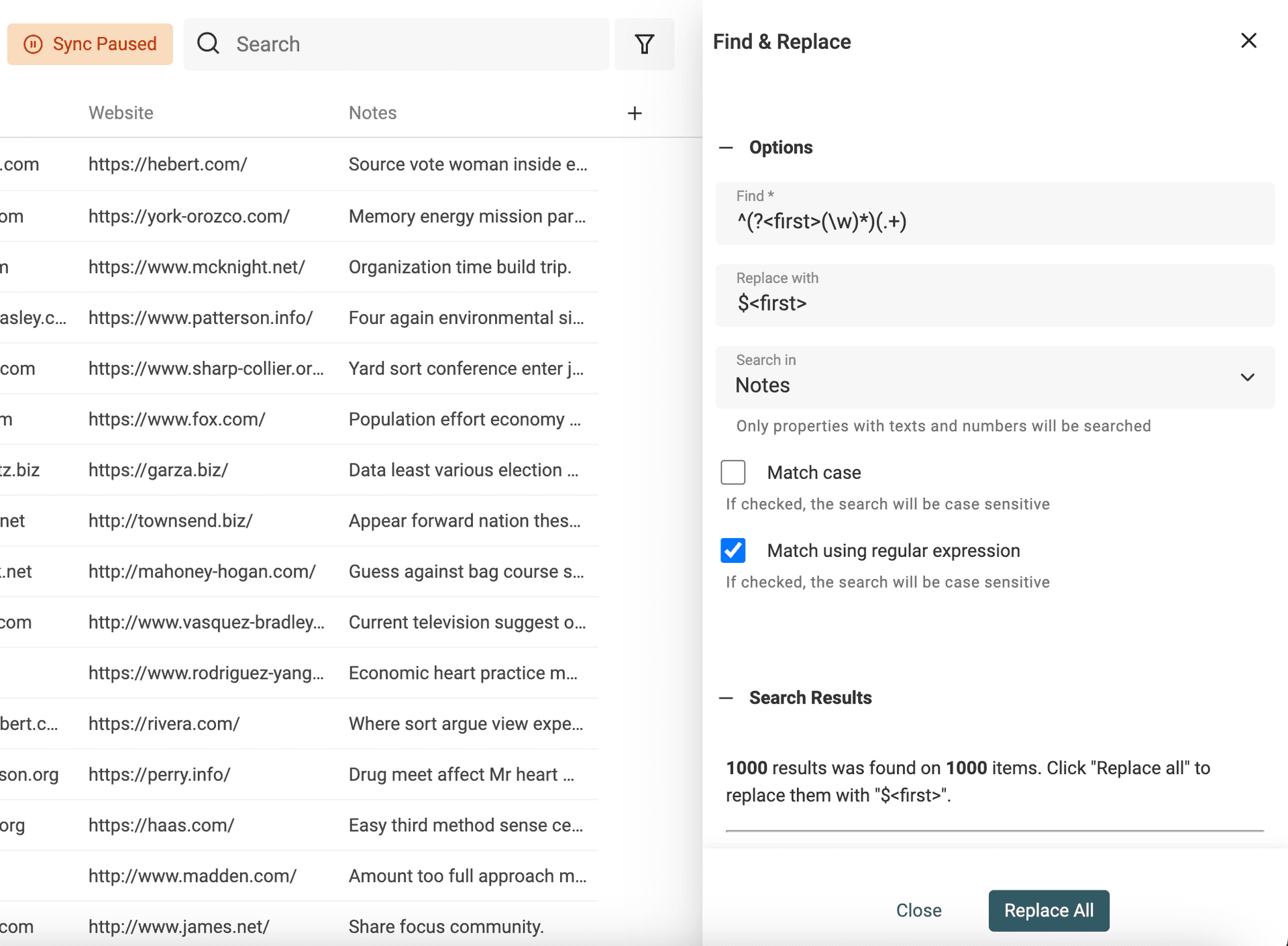Collapse the Options section
The height and width of the screenshot is (946, 1288).
(726, 148)
